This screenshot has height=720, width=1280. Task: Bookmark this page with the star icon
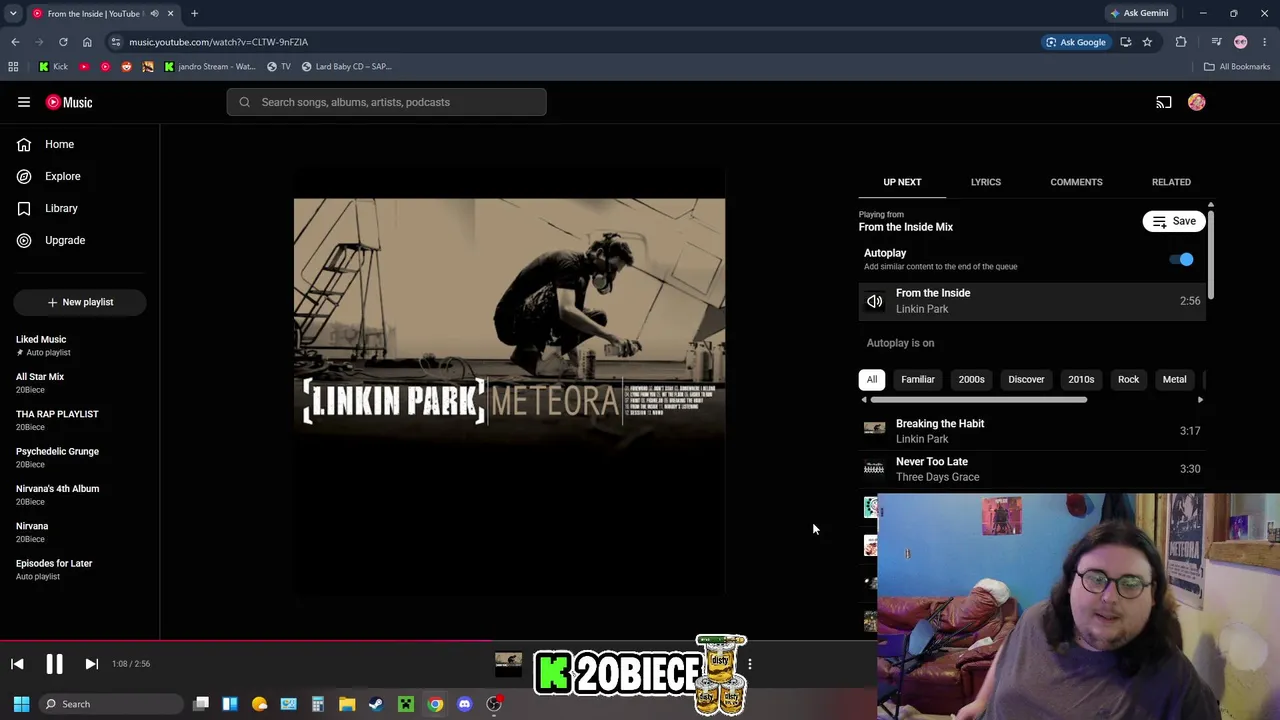1147,42
